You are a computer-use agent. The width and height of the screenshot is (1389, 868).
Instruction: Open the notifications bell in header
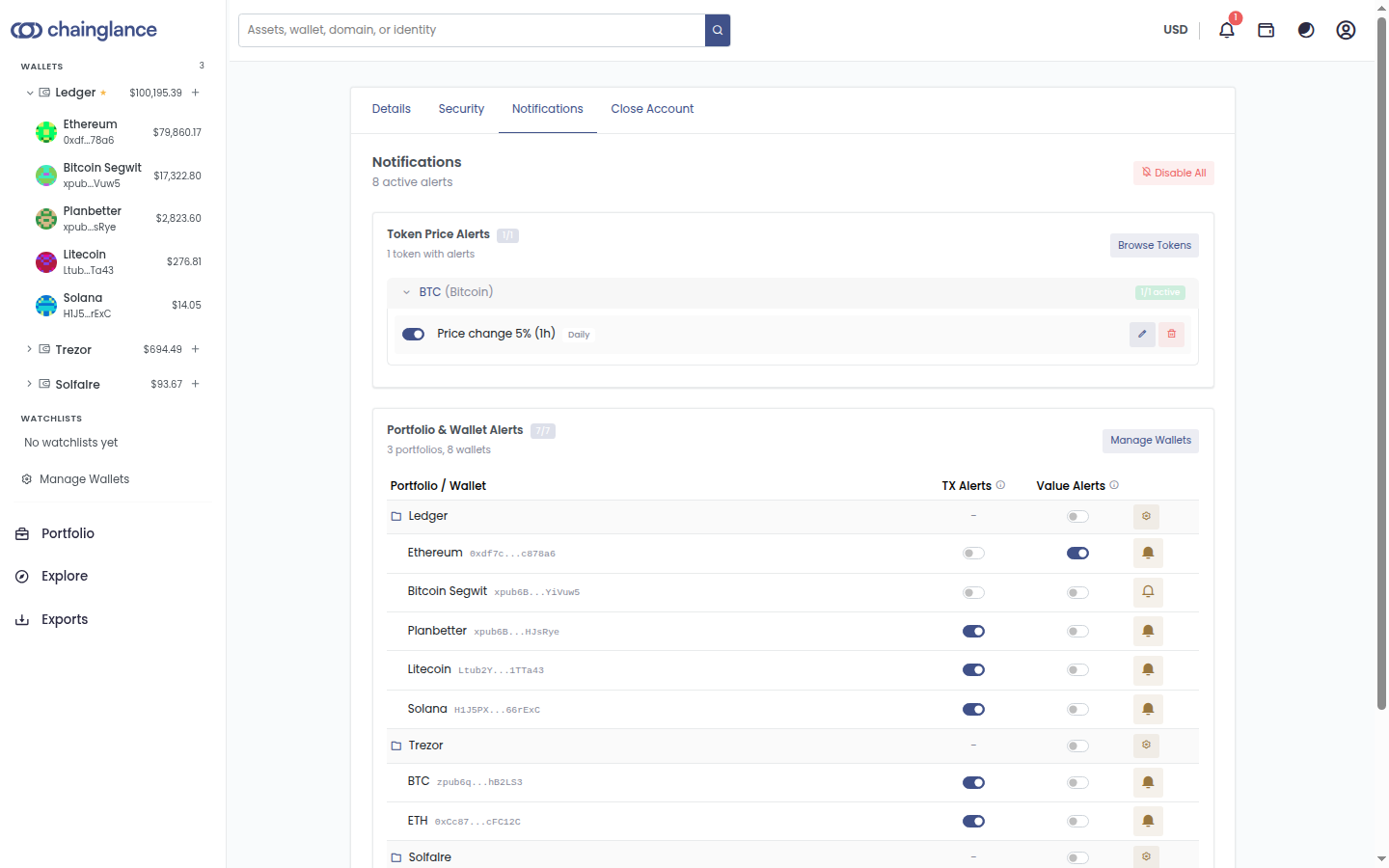point(1226,30)
